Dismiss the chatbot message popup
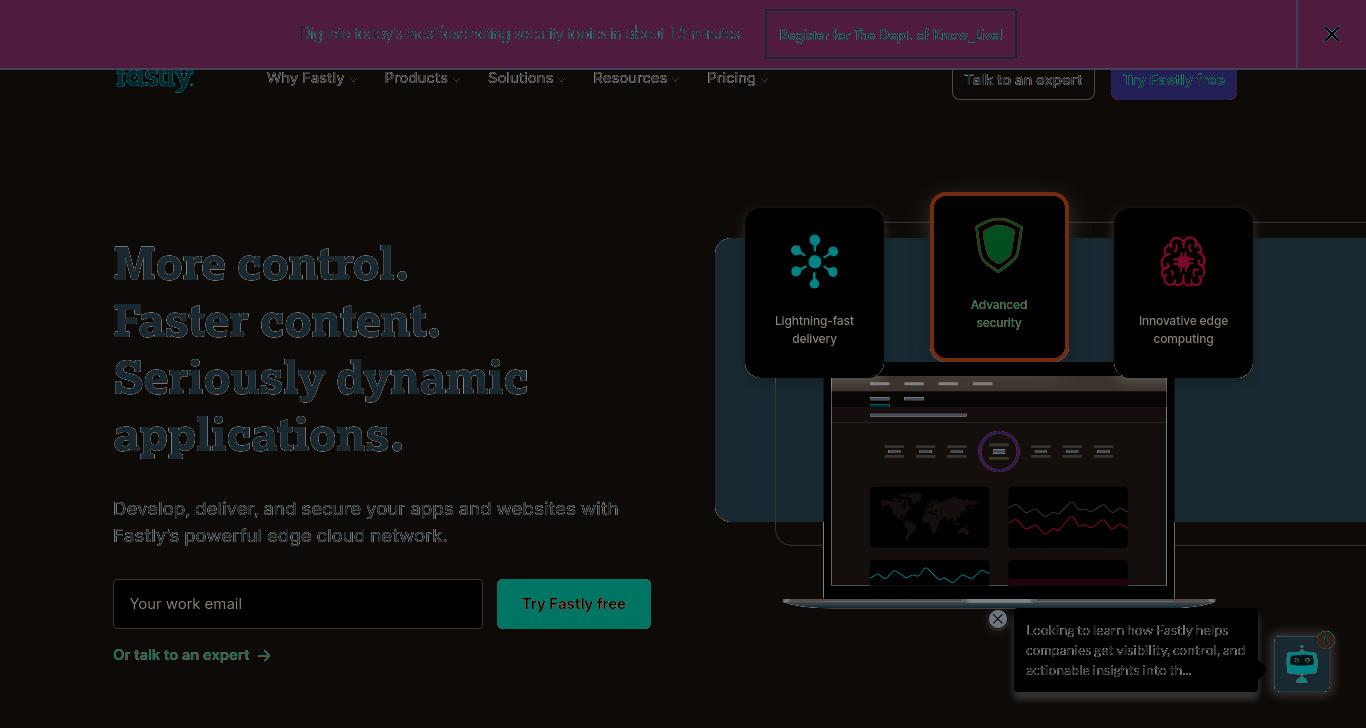Viewport: 1366px width, 728px height. pyautogui.click(x=997, y=619)
